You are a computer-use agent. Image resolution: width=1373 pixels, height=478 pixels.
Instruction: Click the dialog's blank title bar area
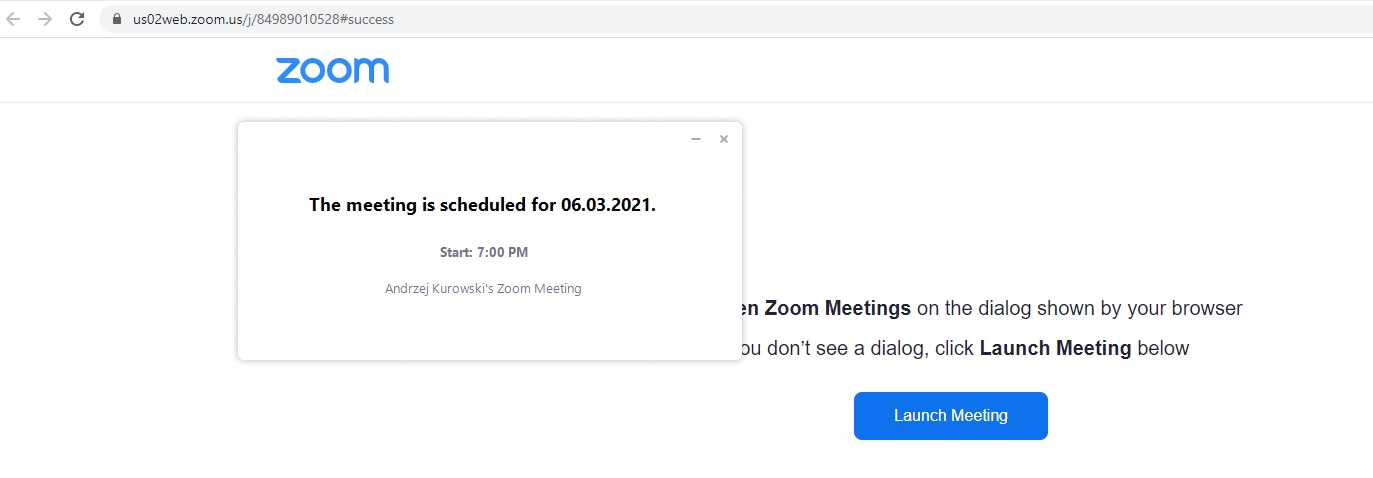tap(460, 139)
